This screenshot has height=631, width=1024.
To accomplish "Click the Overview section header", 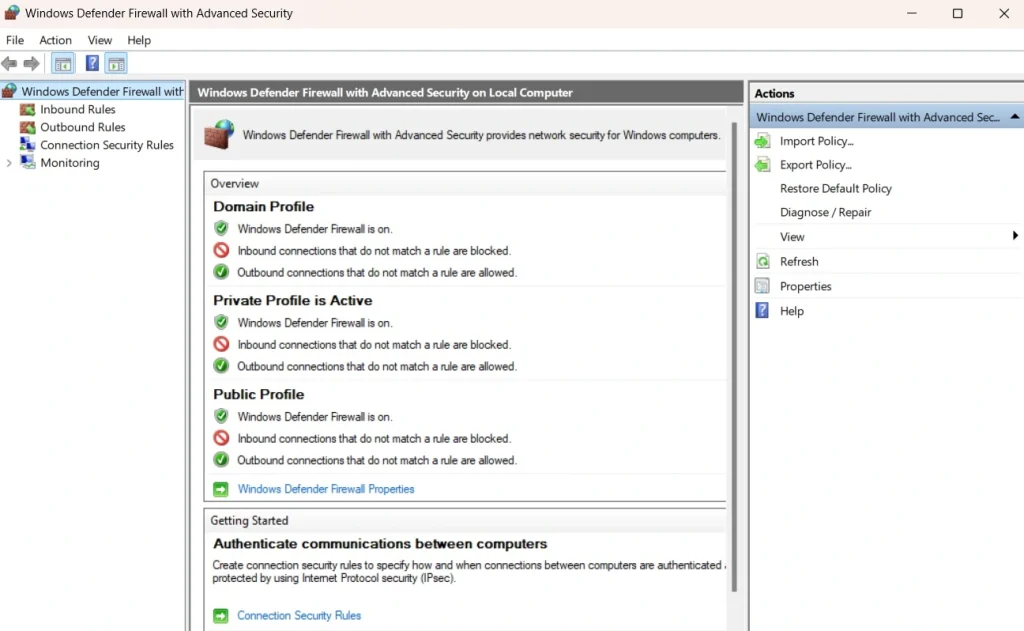I will [234, 184].
